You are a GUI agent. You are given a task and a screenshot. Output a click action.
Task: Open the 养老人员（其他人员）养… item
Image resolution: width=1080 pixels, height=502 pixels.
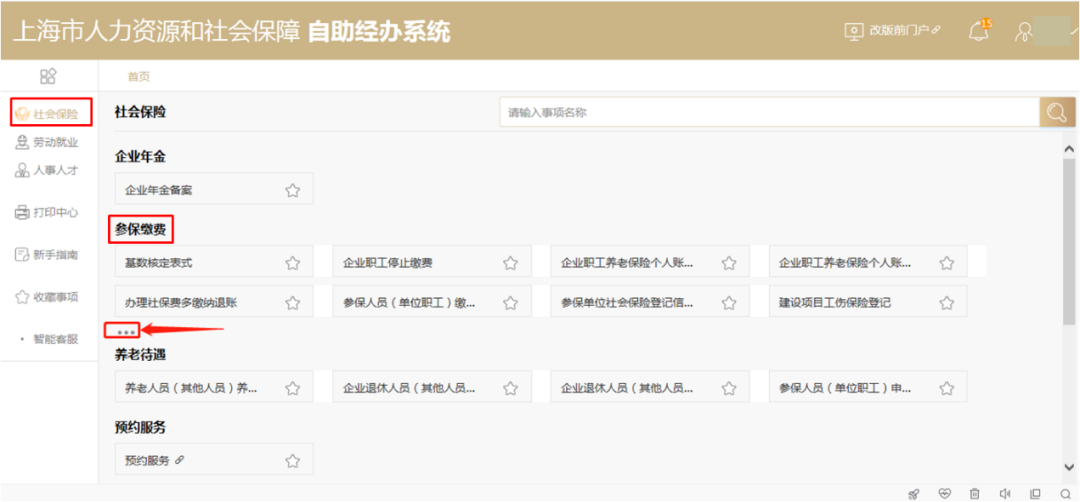pos(214,387)
